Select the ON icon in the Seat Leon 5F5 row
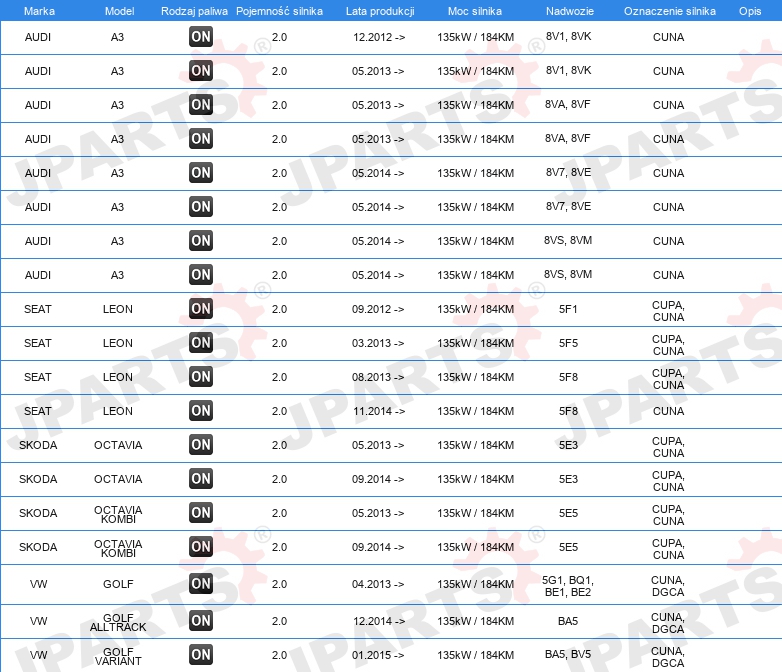782x672 pixels. click(201, 343)
